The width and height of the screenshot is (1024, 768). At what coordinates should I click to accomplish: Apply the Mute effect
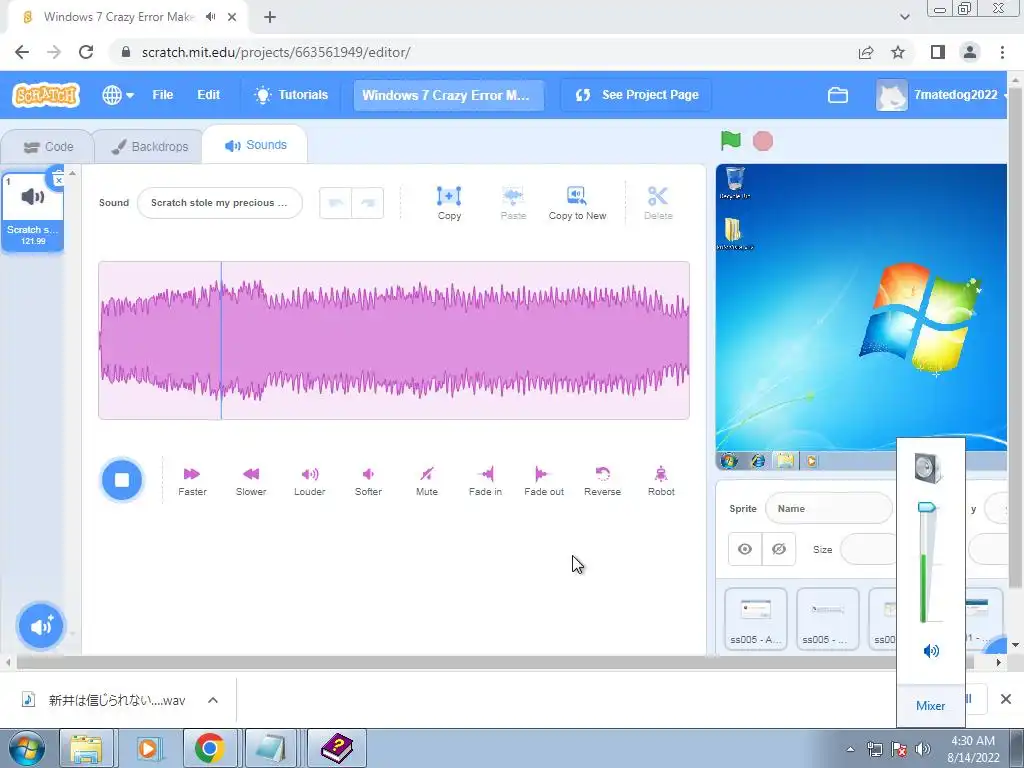(x=426, y=481)
